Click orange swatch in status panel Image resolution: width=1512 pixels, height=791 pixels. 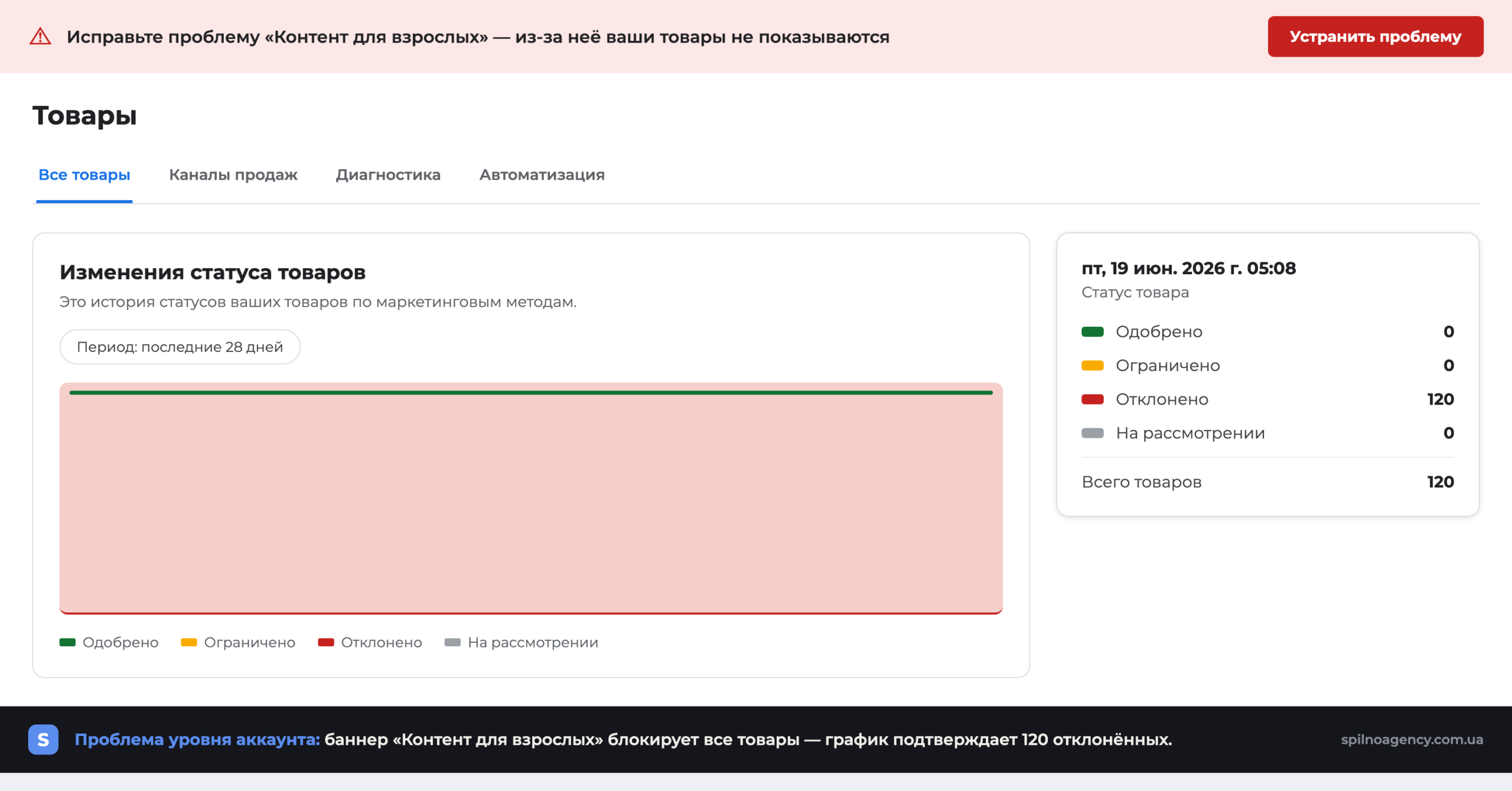tap(1092, 365)
